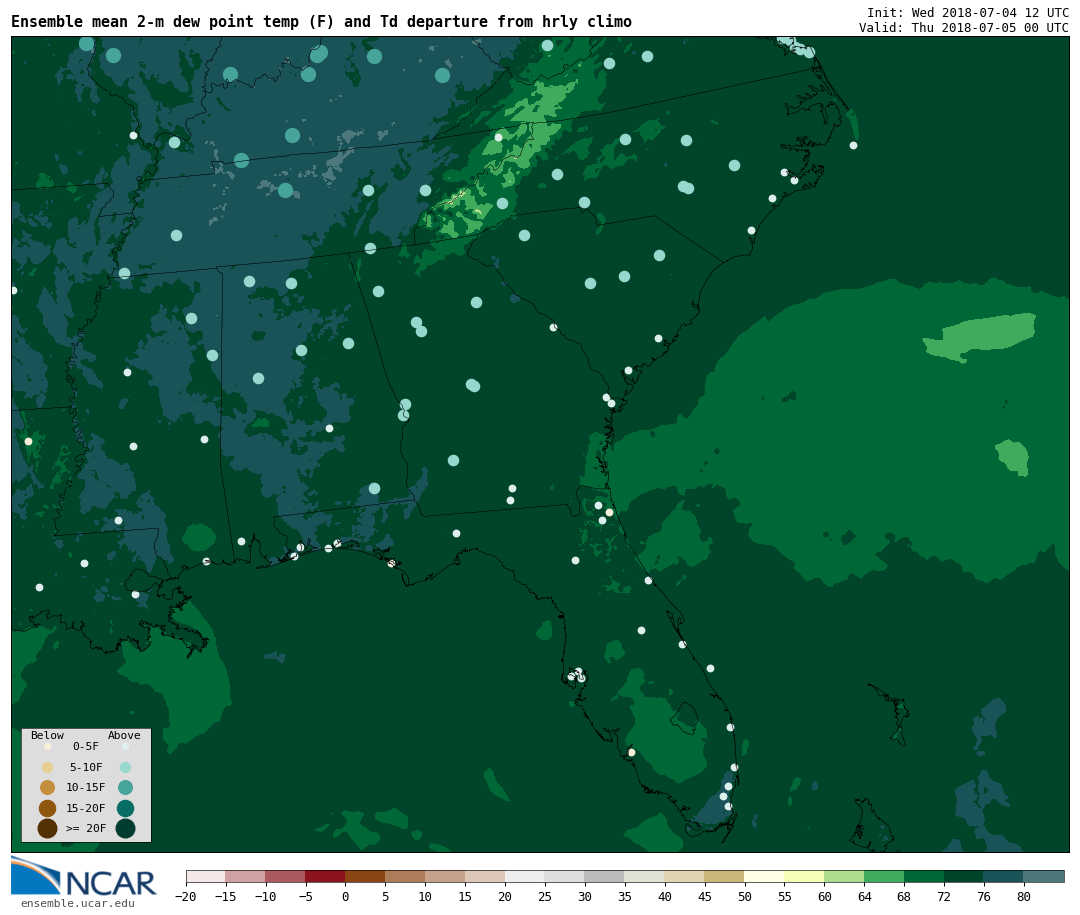Pick the light gray swatch between 25 and 30
The image size is (1080, 915).
pyautogui.click(x=565, y=876)
